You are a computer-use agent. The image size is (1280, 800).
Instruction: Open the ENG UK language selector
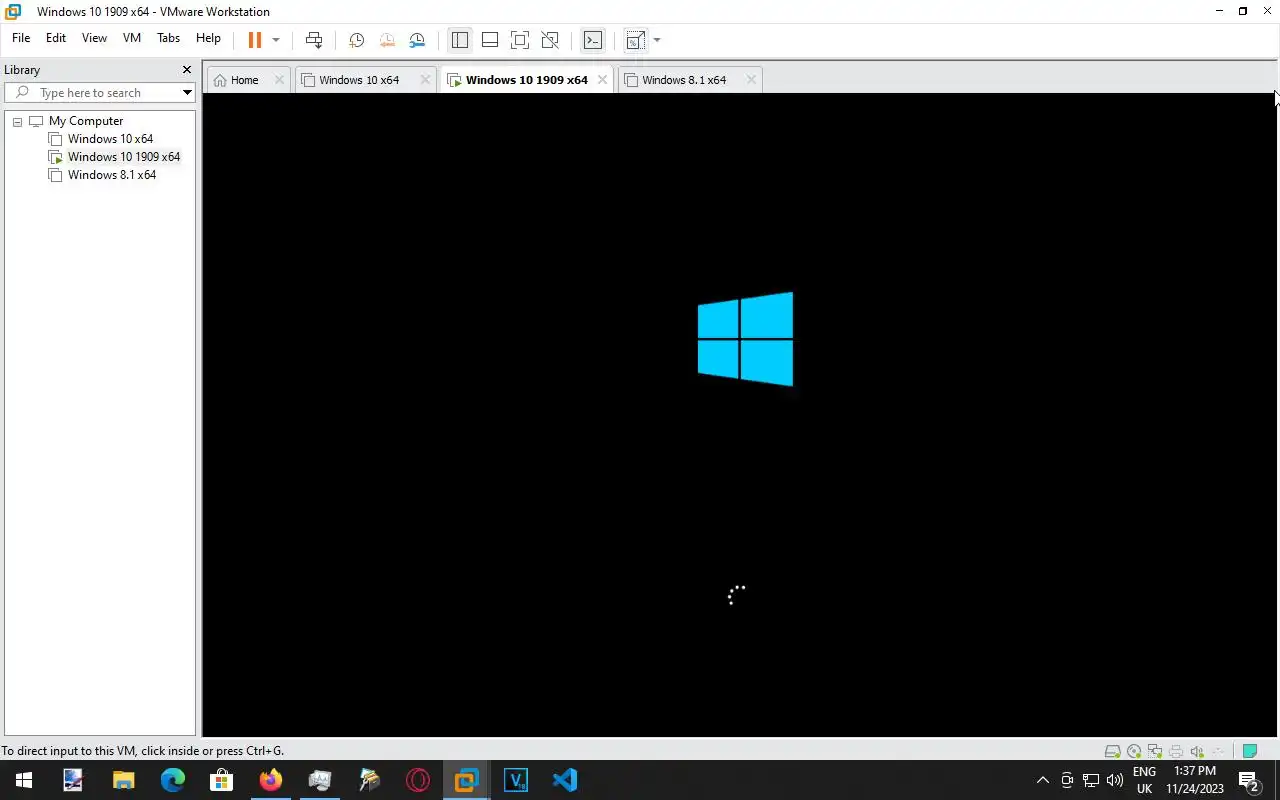(1144, 780)
